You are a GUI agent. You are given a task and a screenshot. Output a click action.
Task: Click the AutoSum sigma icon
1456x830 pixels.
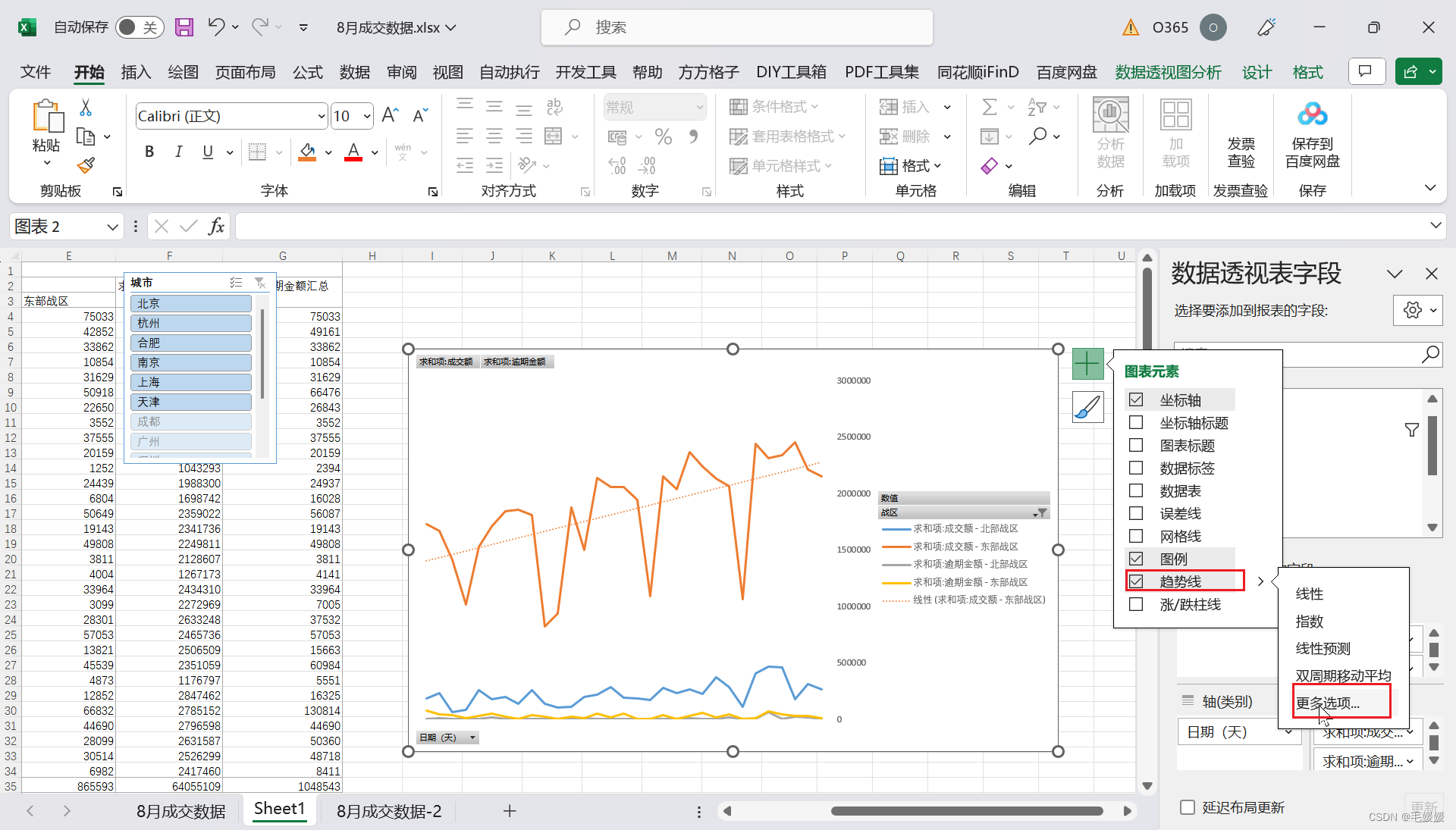coord(990,107)
